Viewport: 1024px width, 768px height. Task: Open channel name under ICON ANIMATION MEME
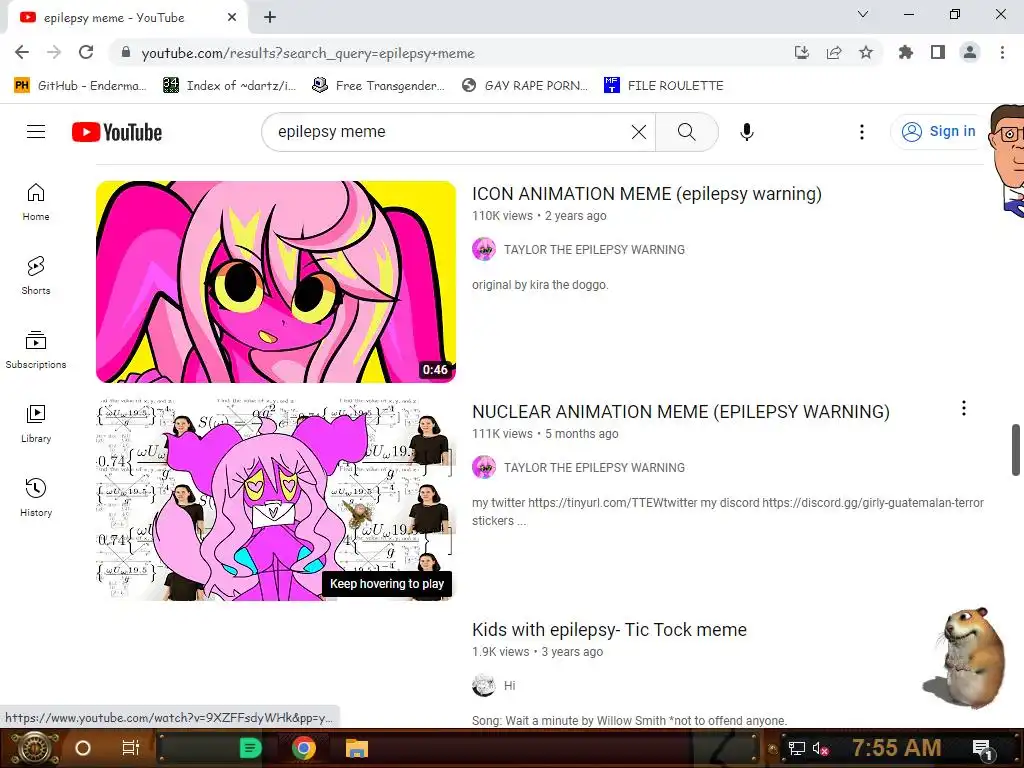[x=594, y=249]
